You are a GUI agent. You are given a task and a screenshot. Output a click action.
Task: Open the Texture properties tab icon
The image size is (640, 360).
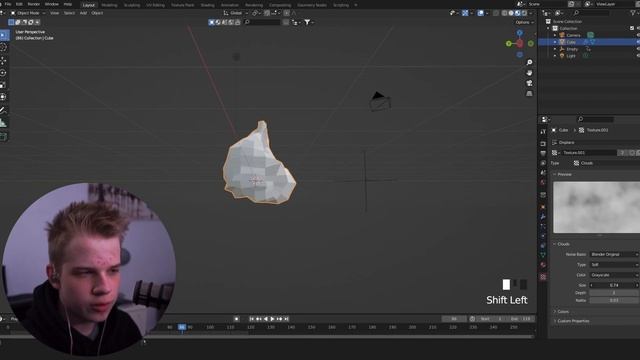point(543,277)
